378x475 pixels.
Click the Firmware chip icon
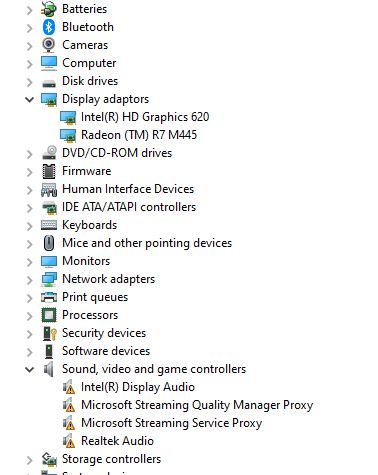[x=49, y=171]
